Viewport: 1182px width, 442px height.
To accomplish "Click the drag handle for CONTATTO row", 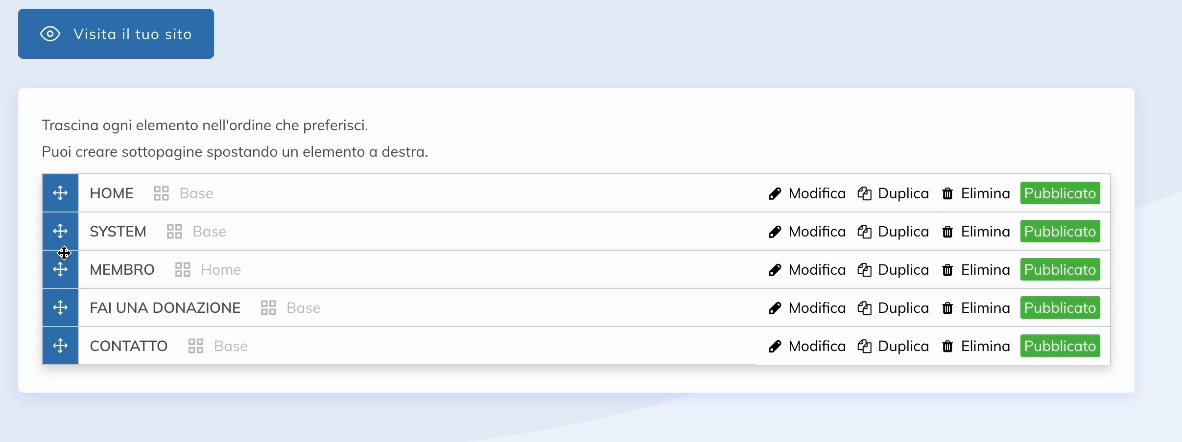I will pyautogui.click(x=60, y=345).
